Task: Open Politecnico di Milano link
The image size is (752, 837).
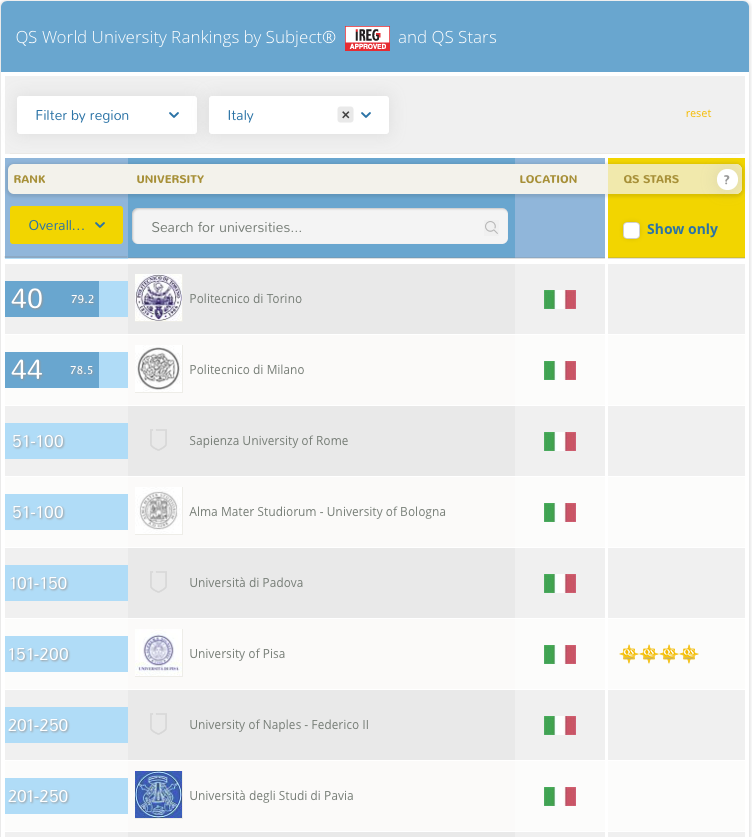Action: [247, 369]
